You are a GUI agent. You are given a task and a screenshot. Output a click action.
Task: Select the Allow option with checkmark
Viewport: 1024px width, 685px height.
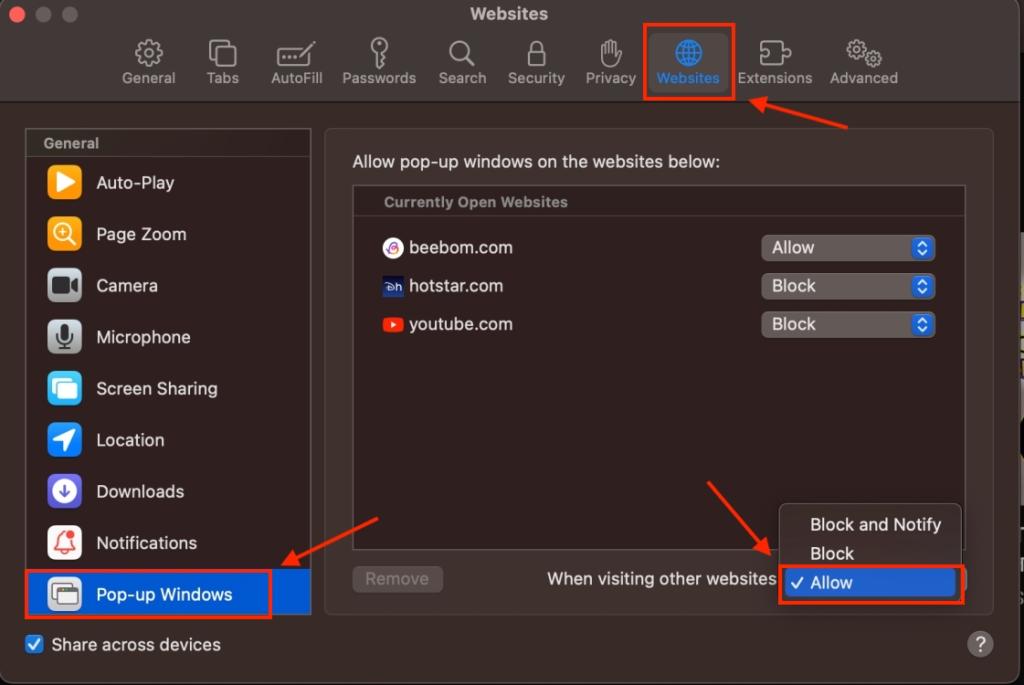click(869, 583)
